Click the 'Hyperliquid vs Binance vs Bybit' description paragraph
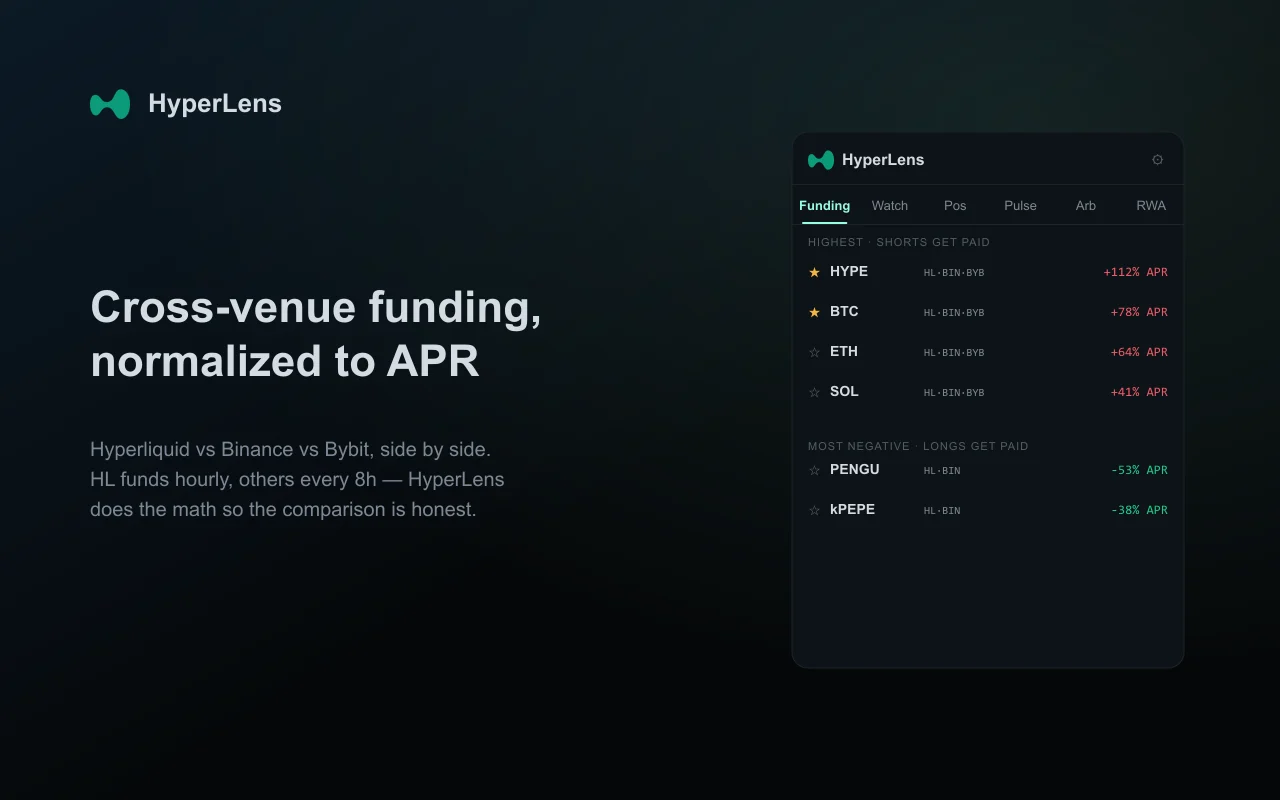Screen dimensions: 1280x800 (297, 479)
